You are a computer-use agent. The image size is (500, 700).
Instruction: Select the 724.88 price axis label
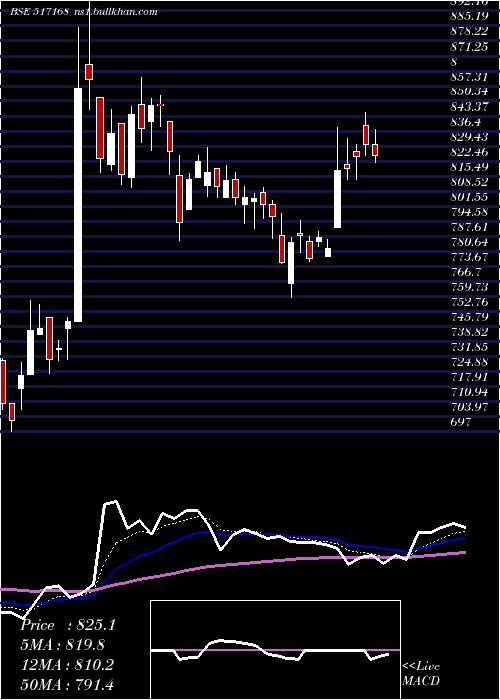point(470,362)
